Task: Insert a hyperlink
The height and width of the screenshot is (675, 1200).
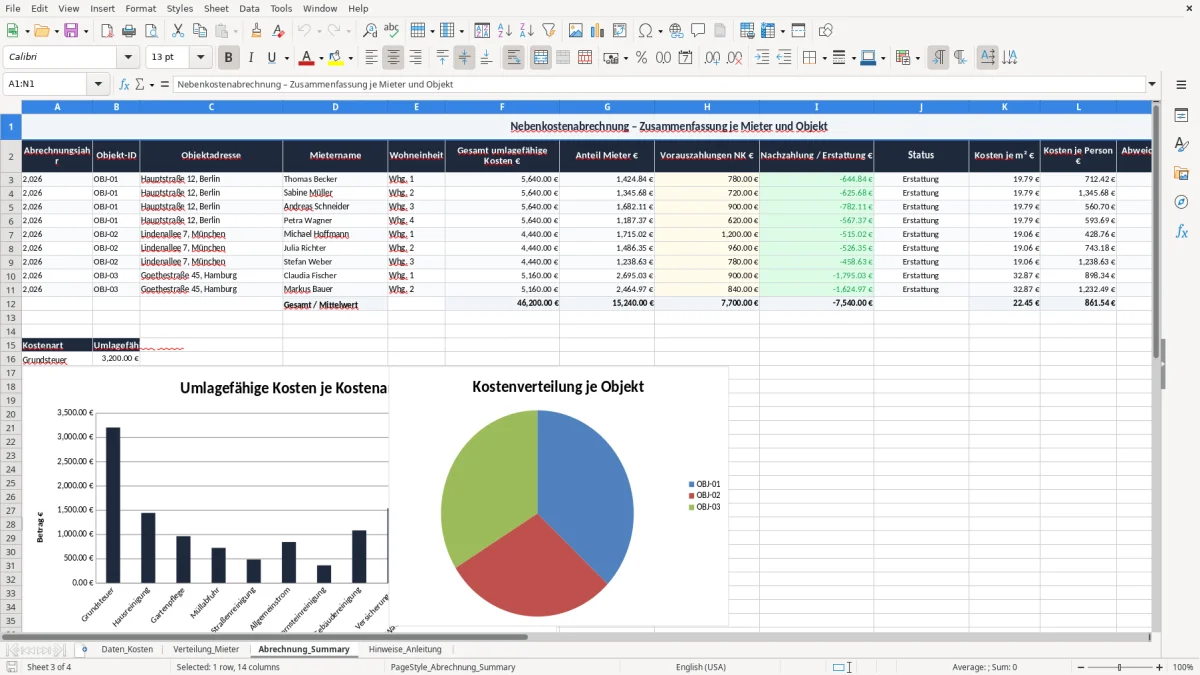Action: pos(676,31)
